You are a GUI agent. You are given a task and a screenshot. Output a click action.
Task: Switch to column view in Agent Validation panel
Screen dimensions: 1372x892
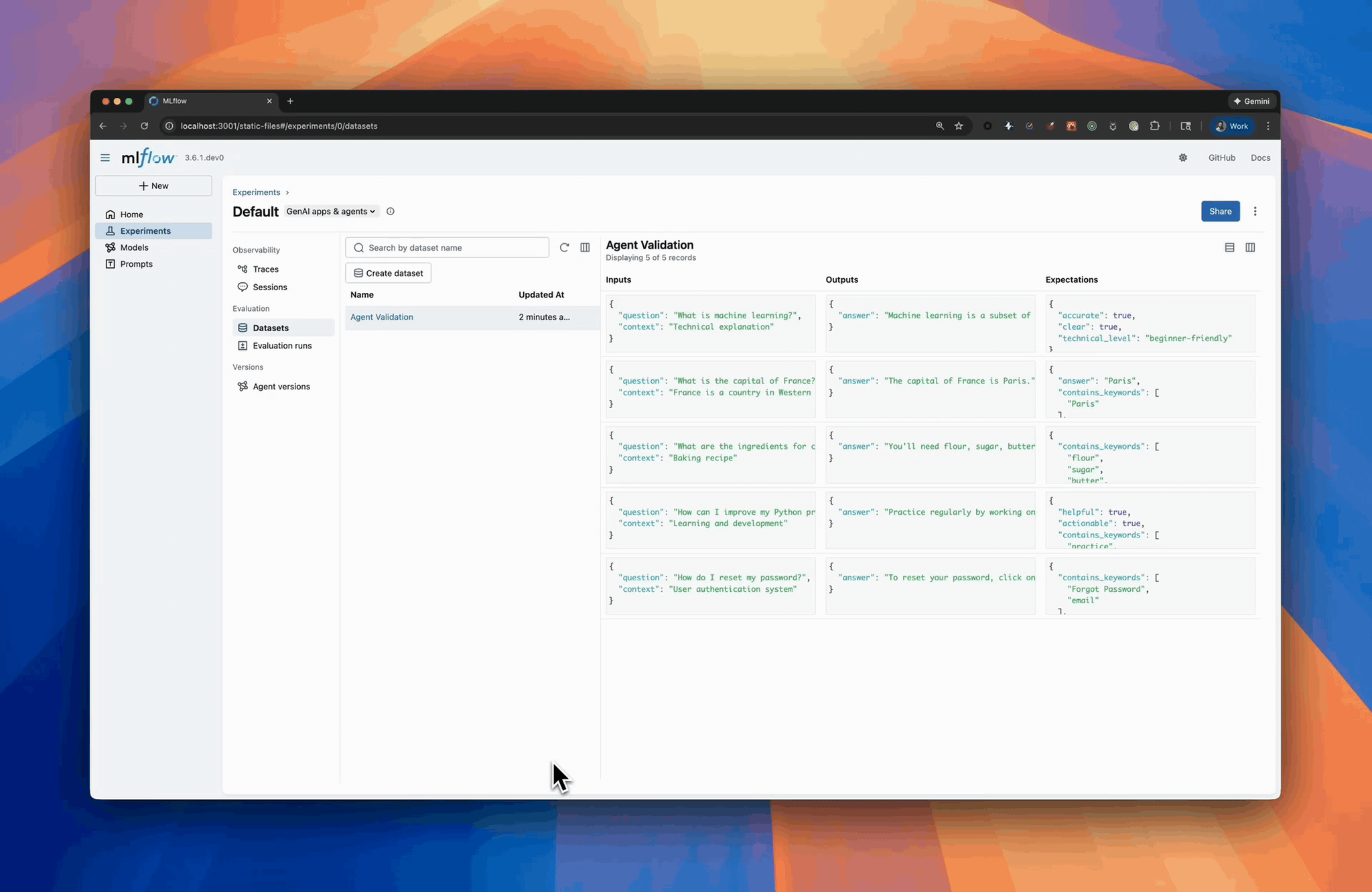[1250, 247]
